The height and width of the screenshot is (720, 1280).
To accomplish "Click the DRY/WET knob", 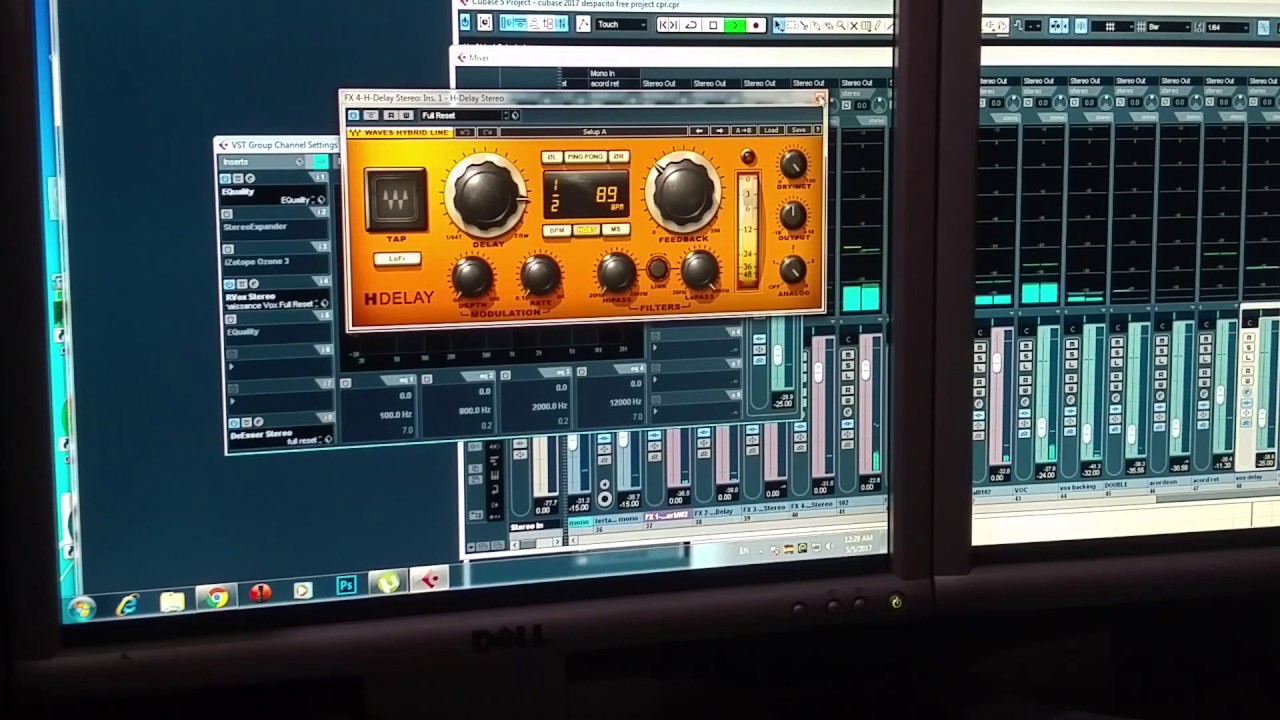I will coord(793,164).
